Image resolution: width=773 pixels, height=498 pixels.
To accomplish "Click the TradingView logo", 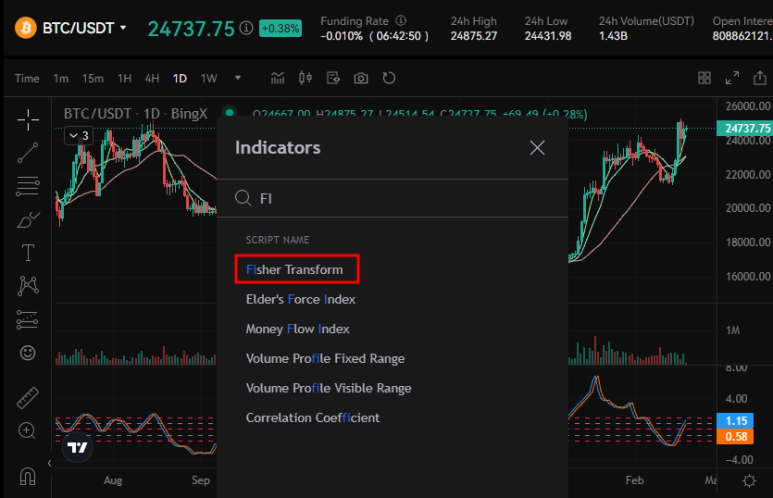I will click(77, 448).
